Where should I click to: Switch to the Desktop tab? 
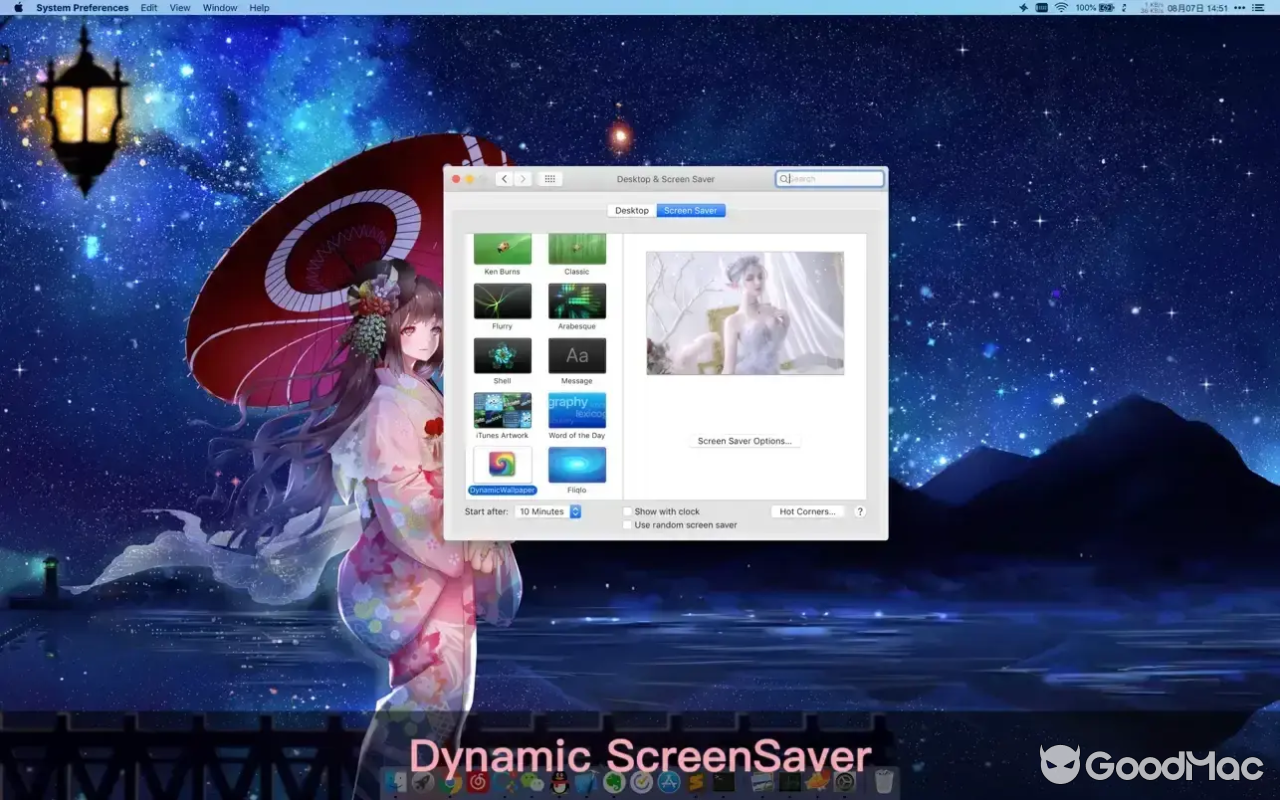point(631,210)
